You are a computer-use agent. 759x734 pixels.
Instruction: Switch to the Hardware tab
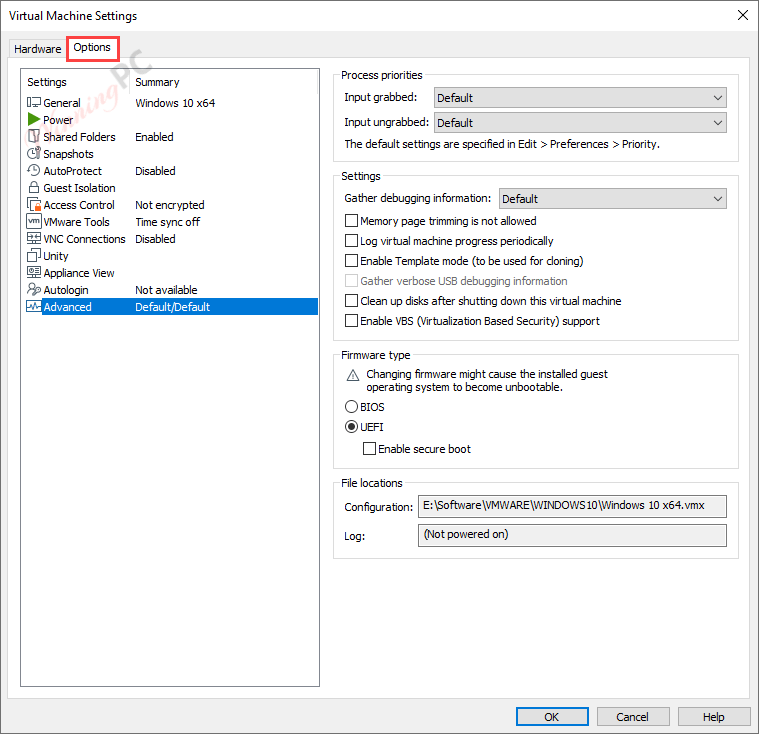click(x=37, y=49)
